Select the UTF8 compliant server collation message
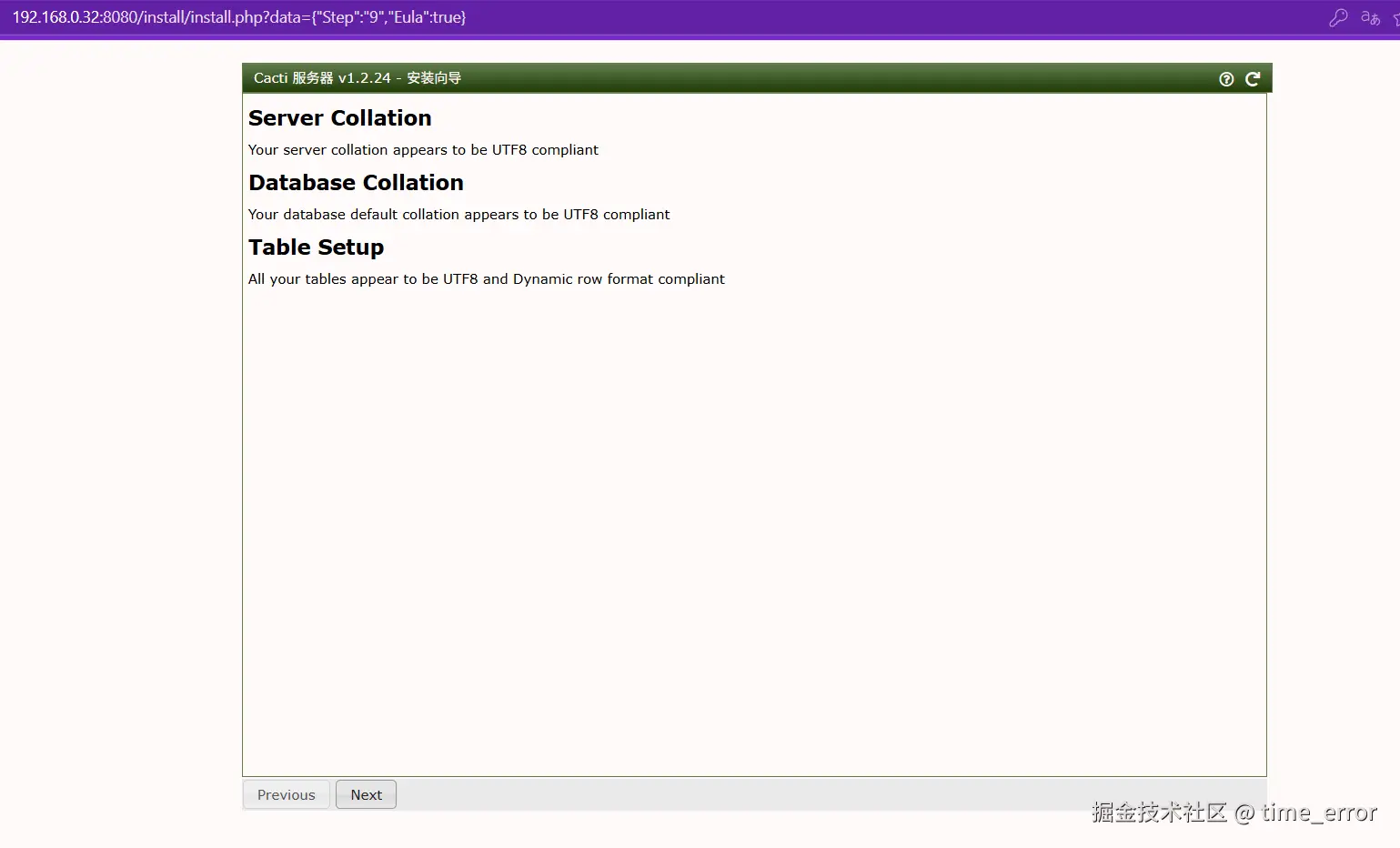The image size is (1400, 848). 423,149
